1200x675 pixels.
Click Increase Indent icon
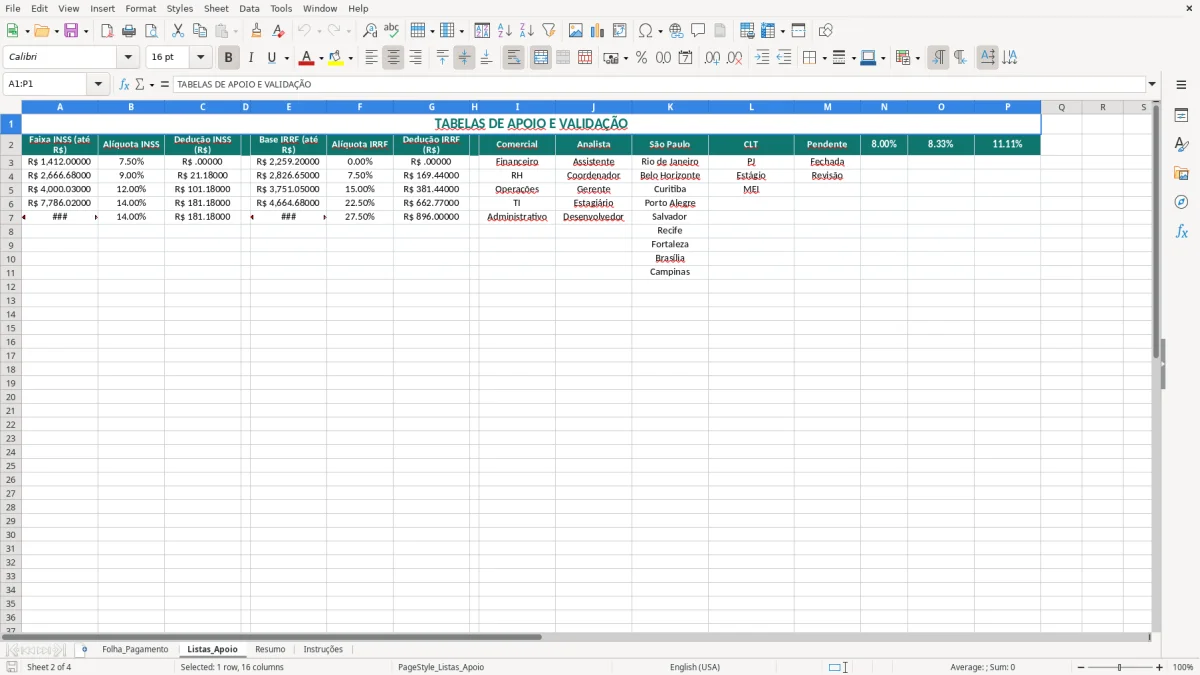point(762,58)
